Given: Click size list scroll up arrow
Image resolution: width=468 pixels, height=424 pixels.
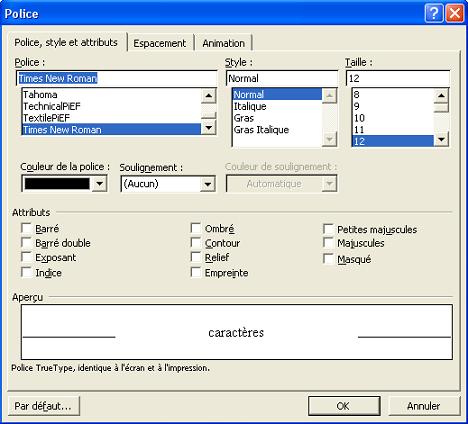Looking at the screenshot, I should coord(441,96).
